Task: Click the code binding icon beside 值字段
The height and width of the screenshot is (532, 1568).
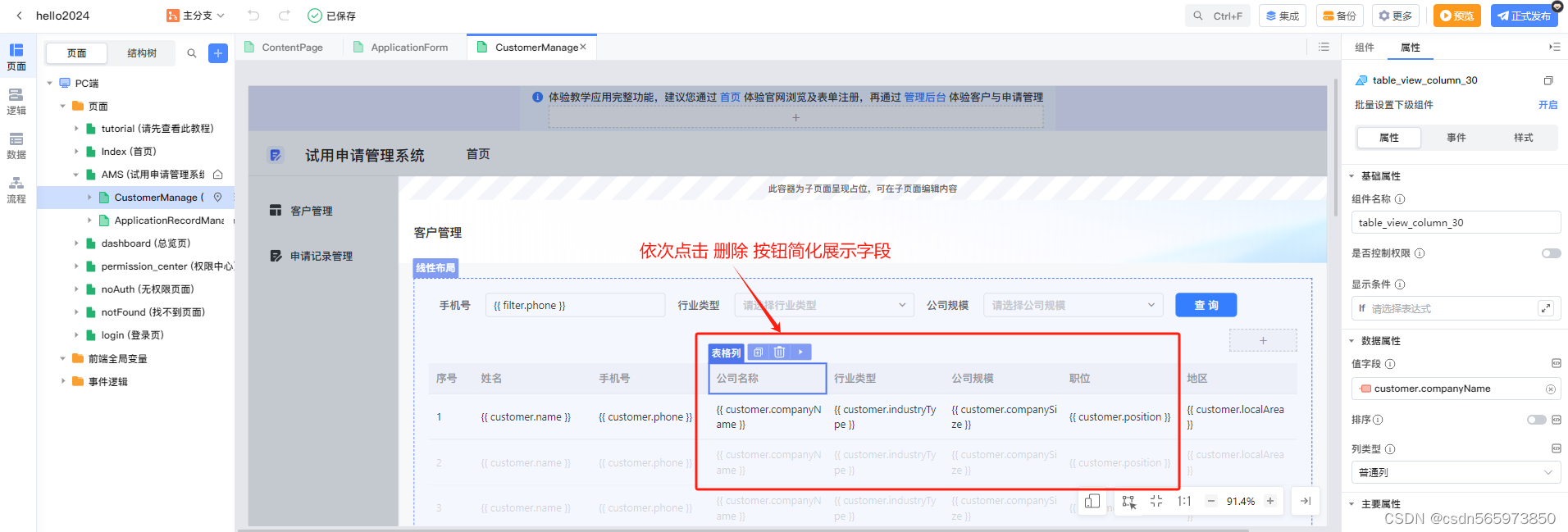Action: tap(1556, 363)
